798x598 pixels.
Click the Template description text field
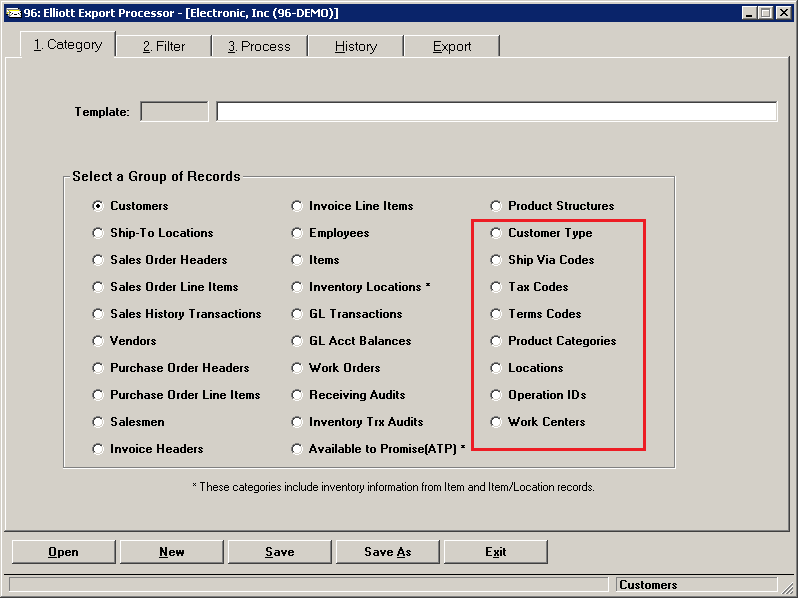[x=497, y=111]
